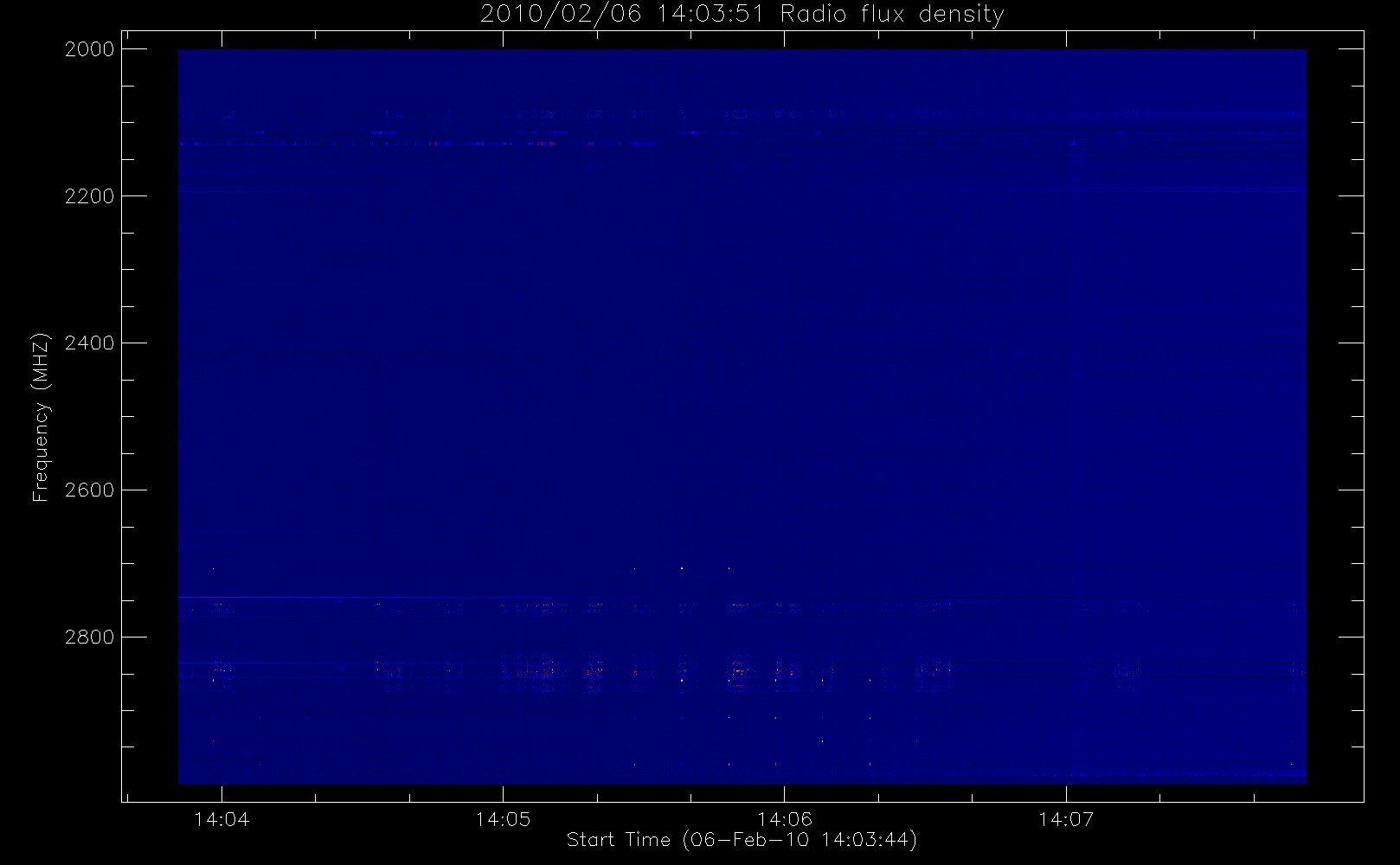Click the 2200 frequency tick label
Image resolution: width=1400 pixels, height=865 pixels.
pos(90,196)
